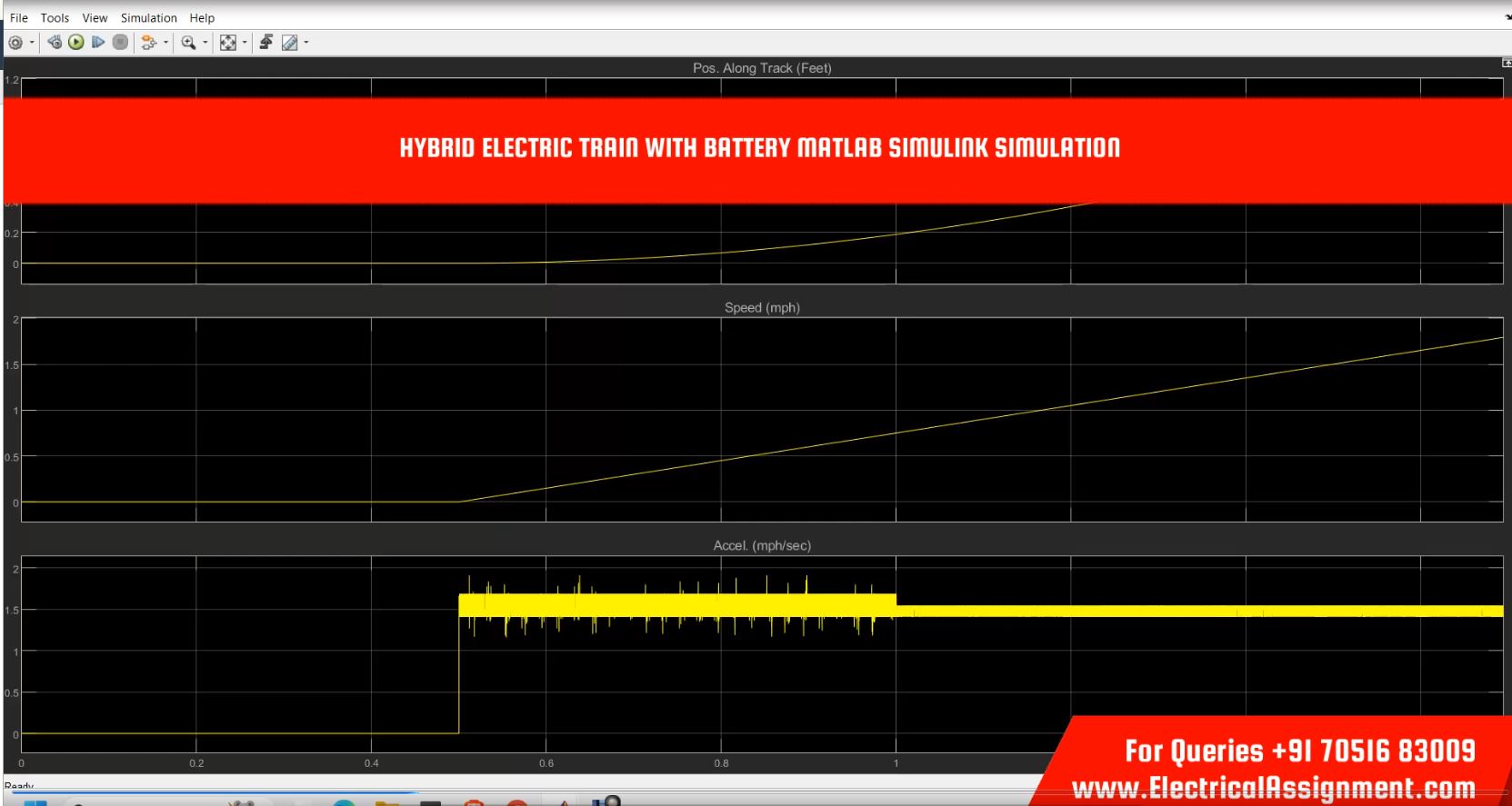Click the Step Back button

(55, 43)
